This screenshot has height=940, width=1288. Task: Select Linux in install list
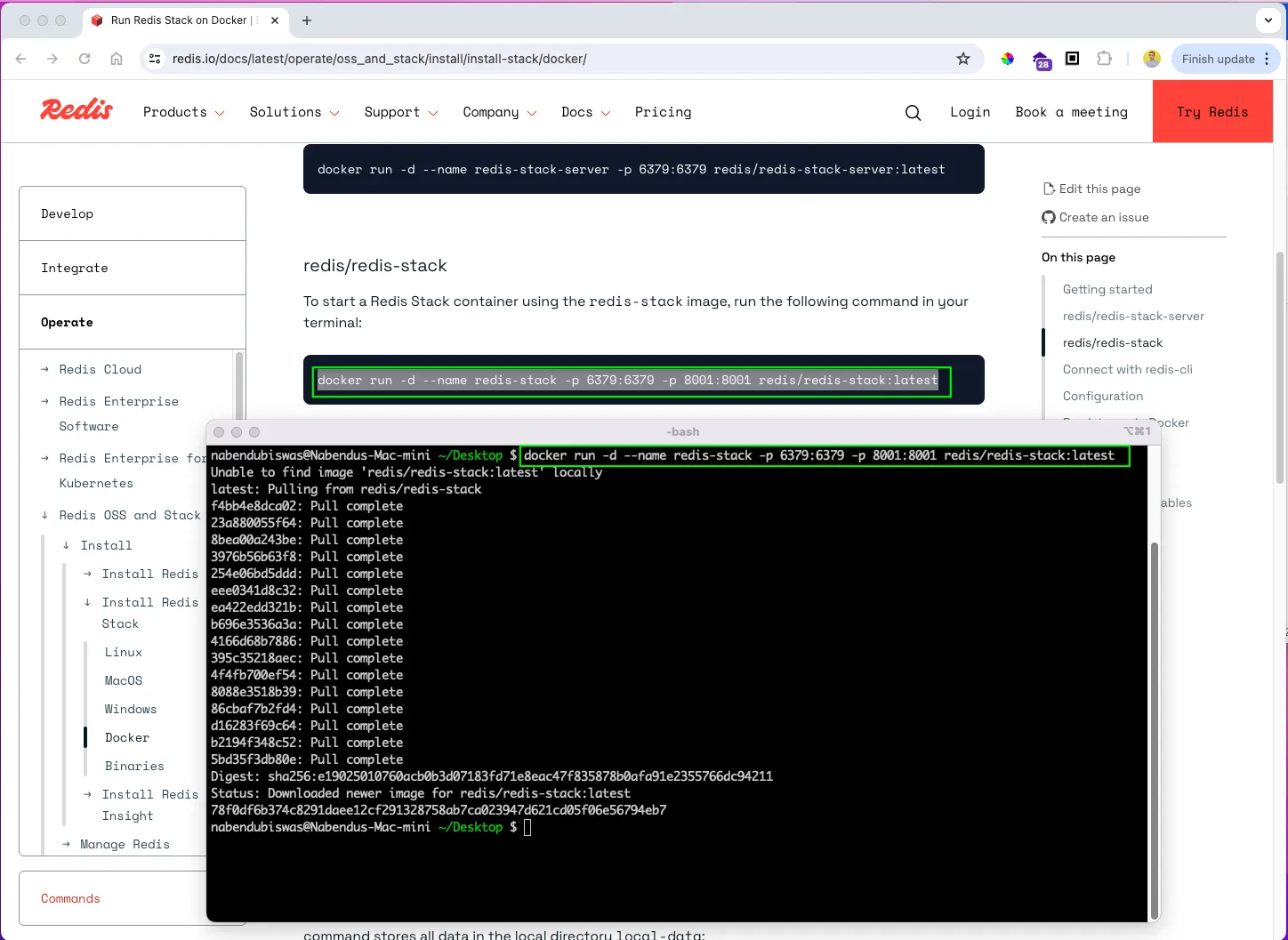tap(124, 652)
